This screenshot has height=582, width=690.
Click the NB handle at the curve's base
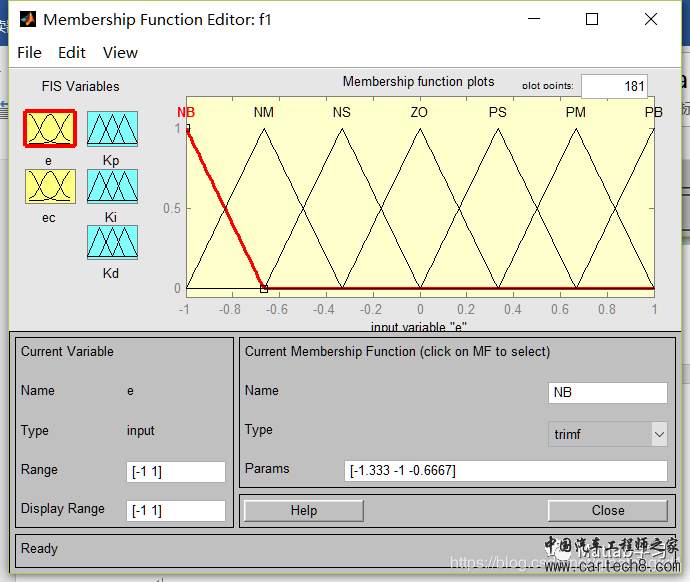[x=264, y=289]
